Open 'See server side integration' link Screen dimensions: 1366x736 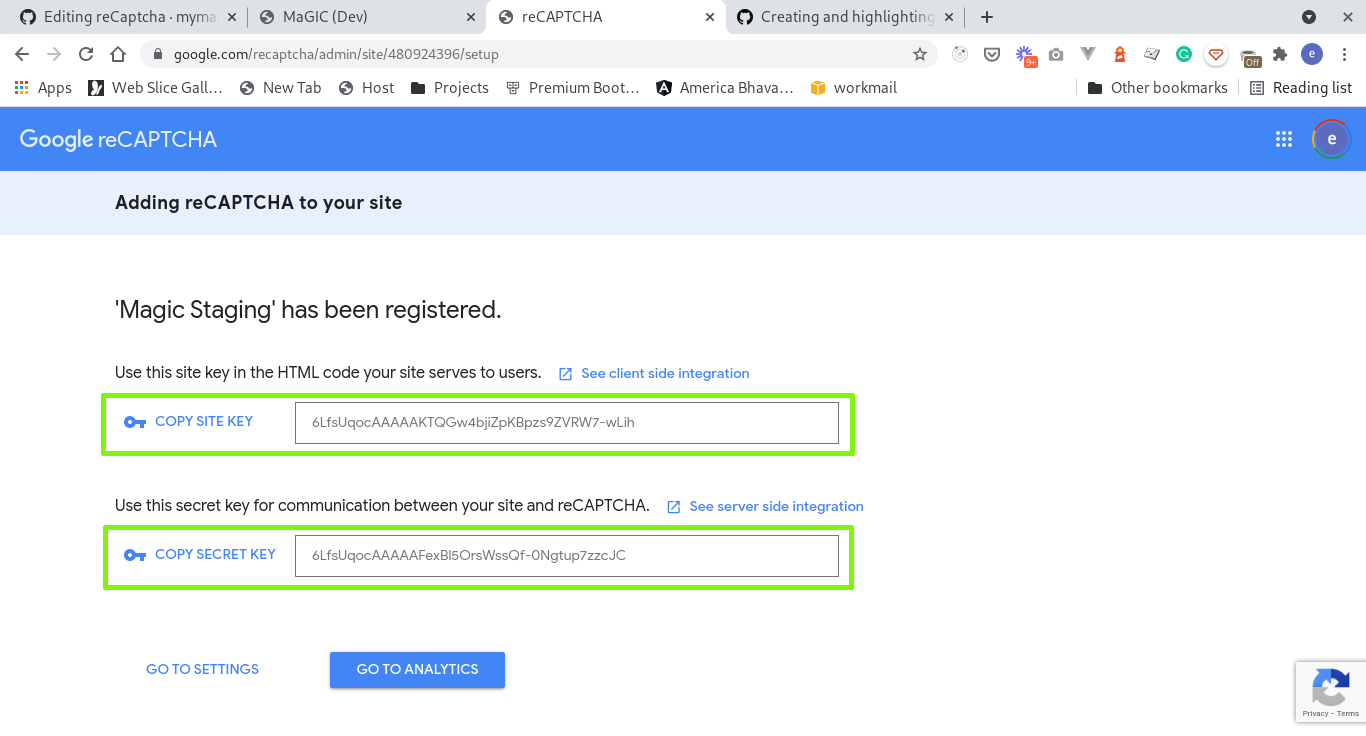(776, 506)
